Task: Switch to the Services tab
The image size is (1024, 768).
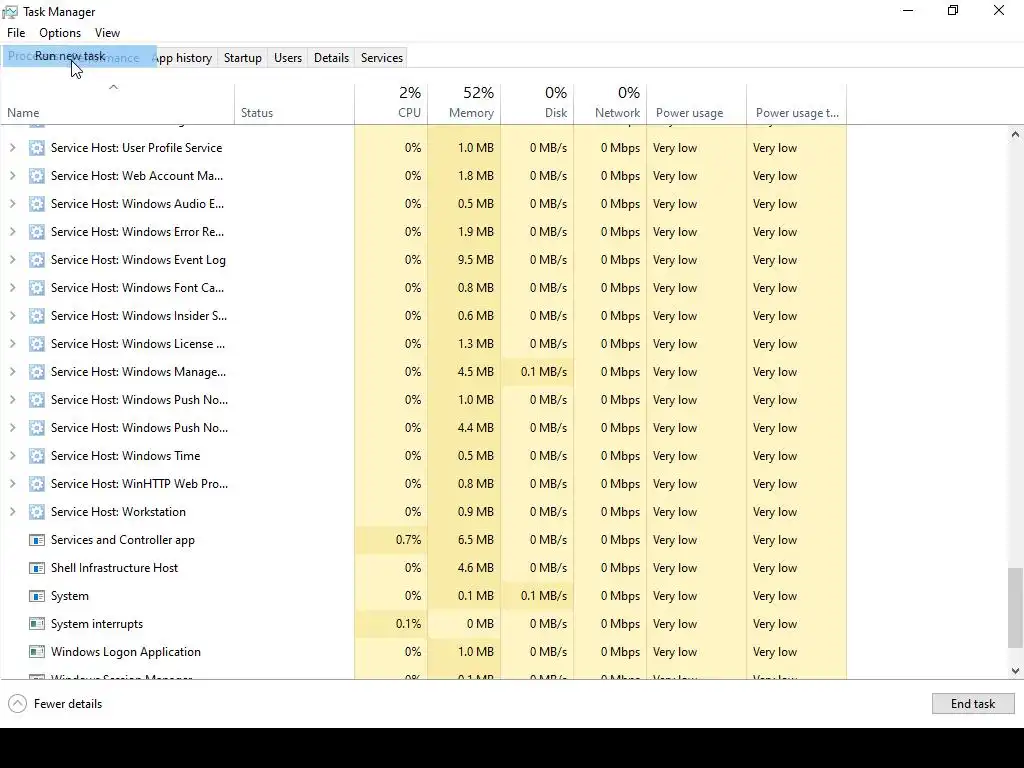Action: point(382,57)
